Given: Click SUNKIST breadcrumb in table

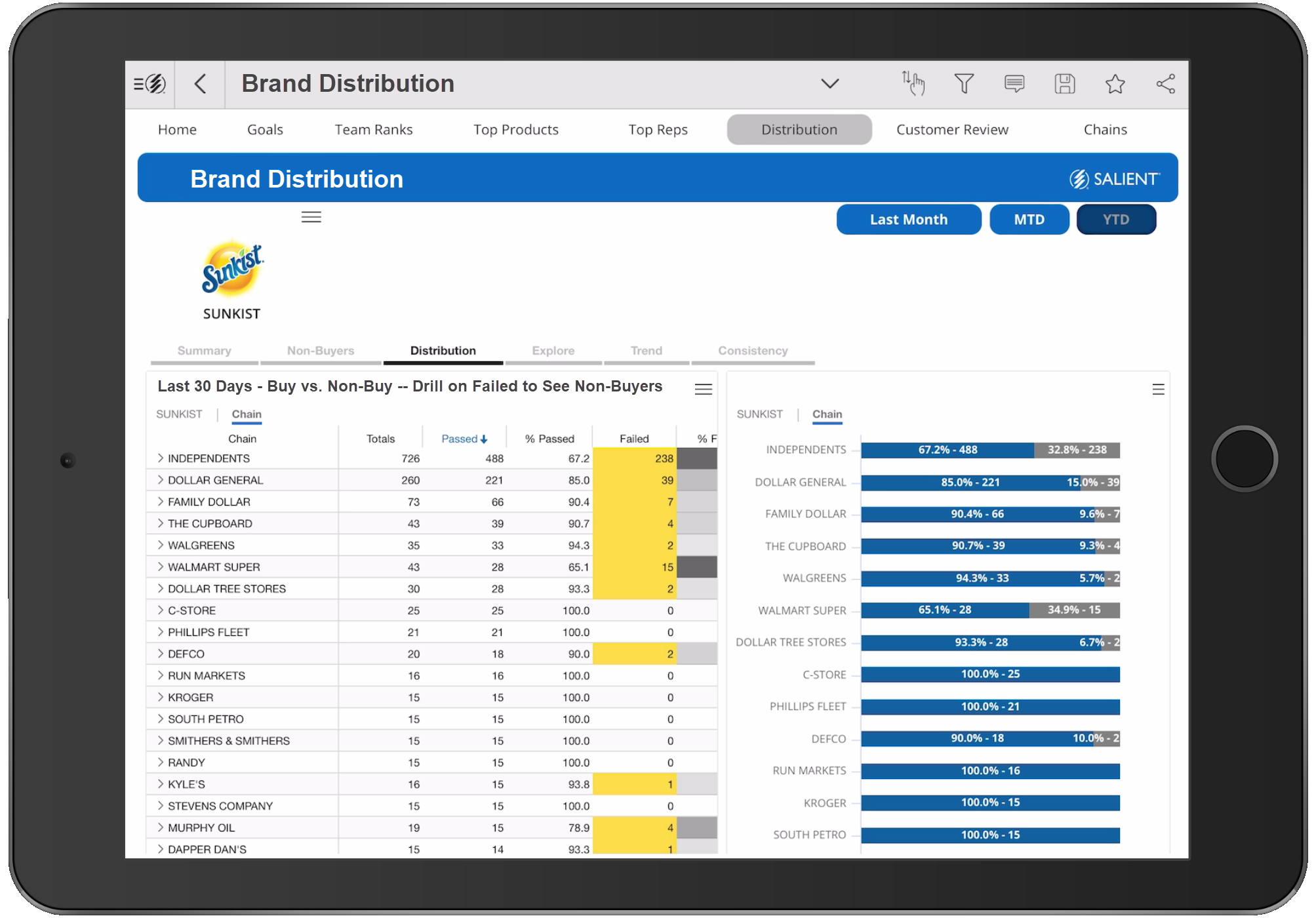Looking at the screenshot, I should coord(179,414).
